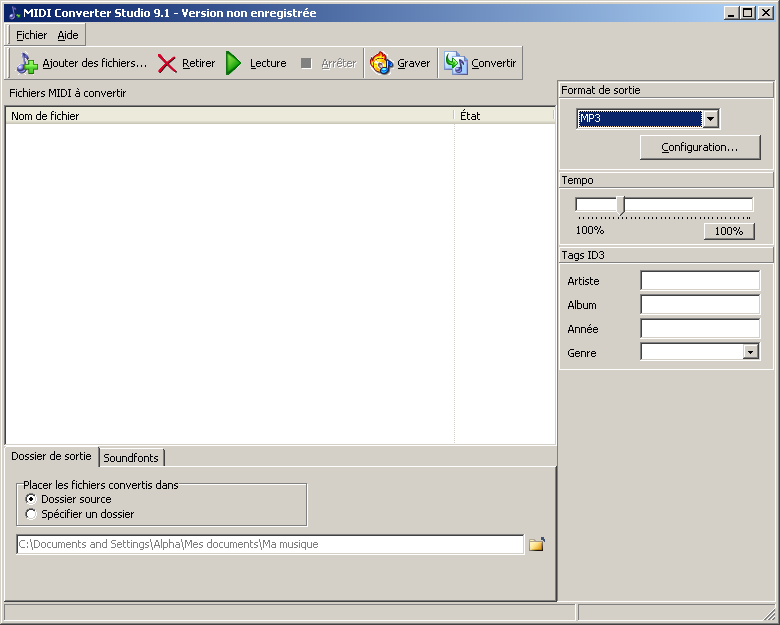Viewport: 780px width, 625px height.
Task: Click the resize grip in status bar corner
Action: click(769, 613)
